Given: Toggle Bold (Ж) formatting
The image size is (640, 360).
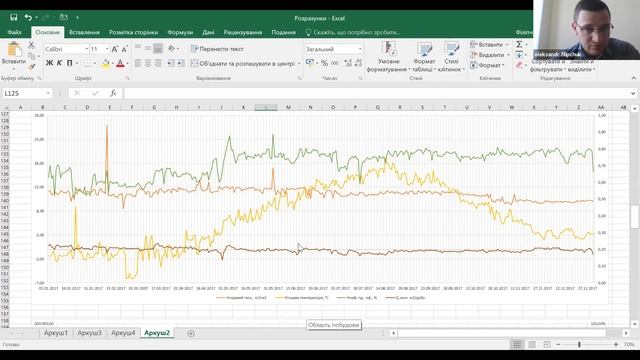Looking at the screenshot, I should pos(49,63).
